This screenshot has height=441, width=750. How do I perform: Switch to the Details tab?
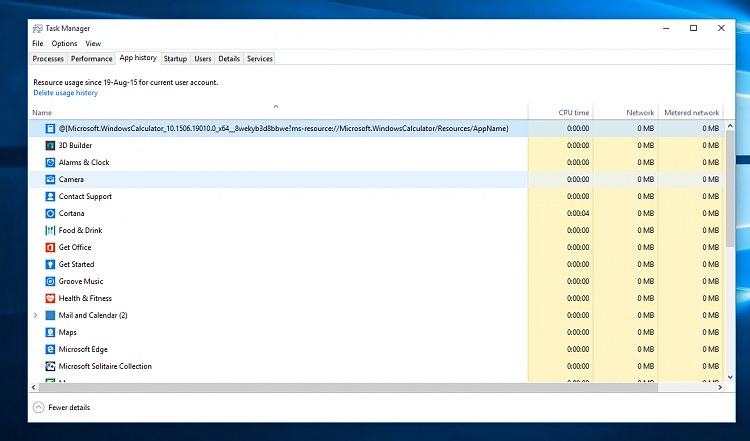[x=229, y=58]
